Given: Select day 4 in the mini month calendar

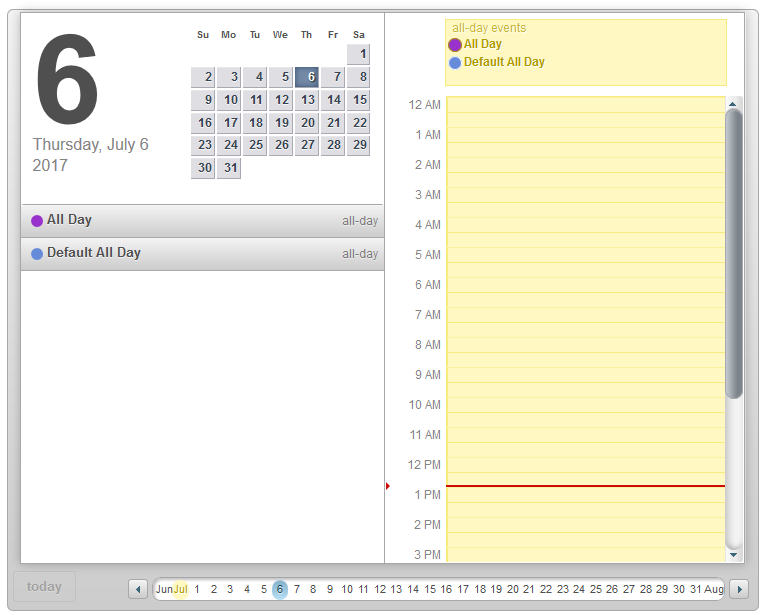Looking at the screenshot, I should point(255,77).
